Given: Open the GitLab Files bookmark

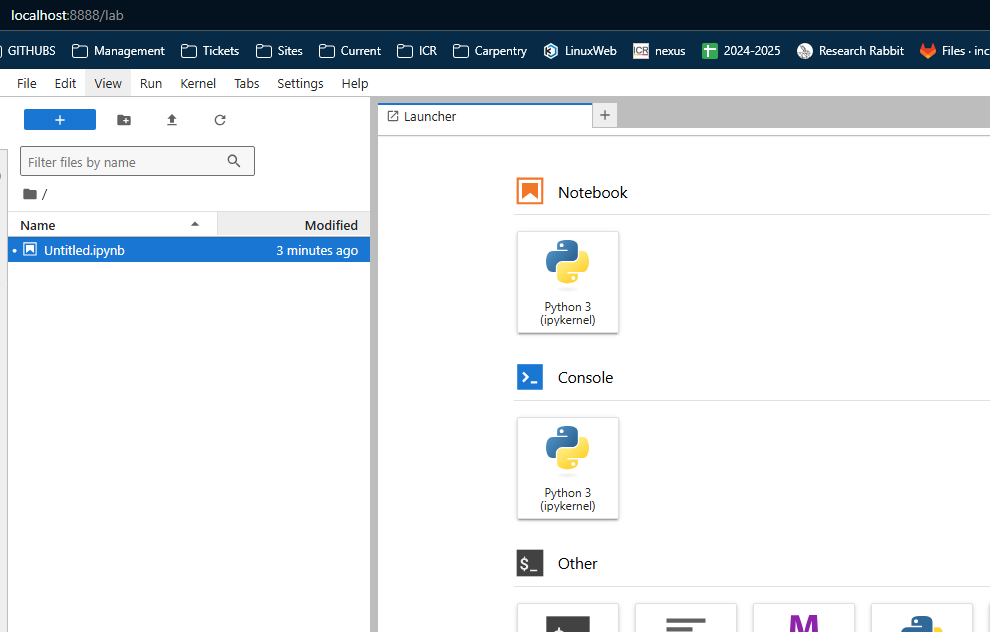Looking at the screenshot, I should (x=955, y=51).
